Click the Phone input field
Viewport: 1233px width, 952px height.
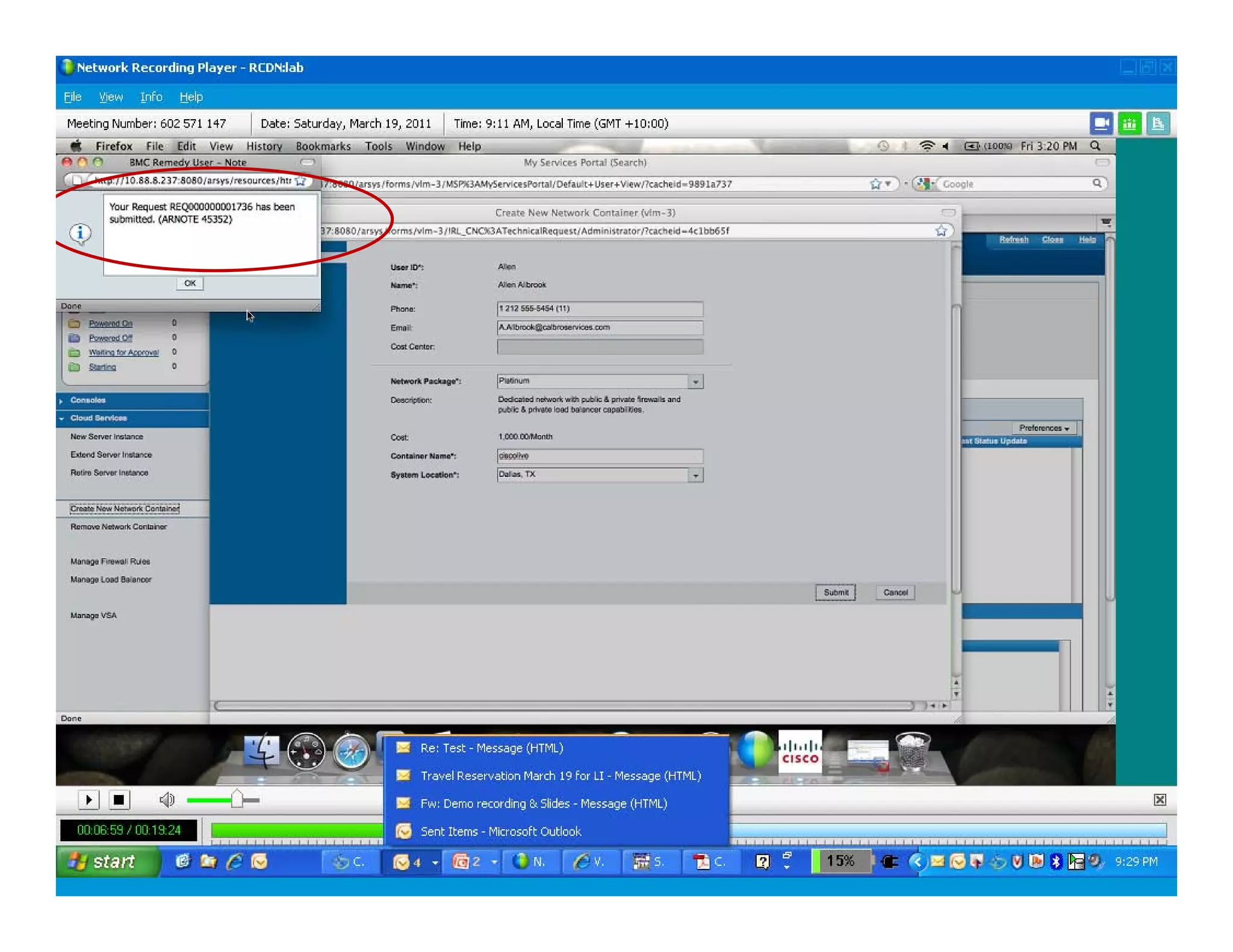600,309
